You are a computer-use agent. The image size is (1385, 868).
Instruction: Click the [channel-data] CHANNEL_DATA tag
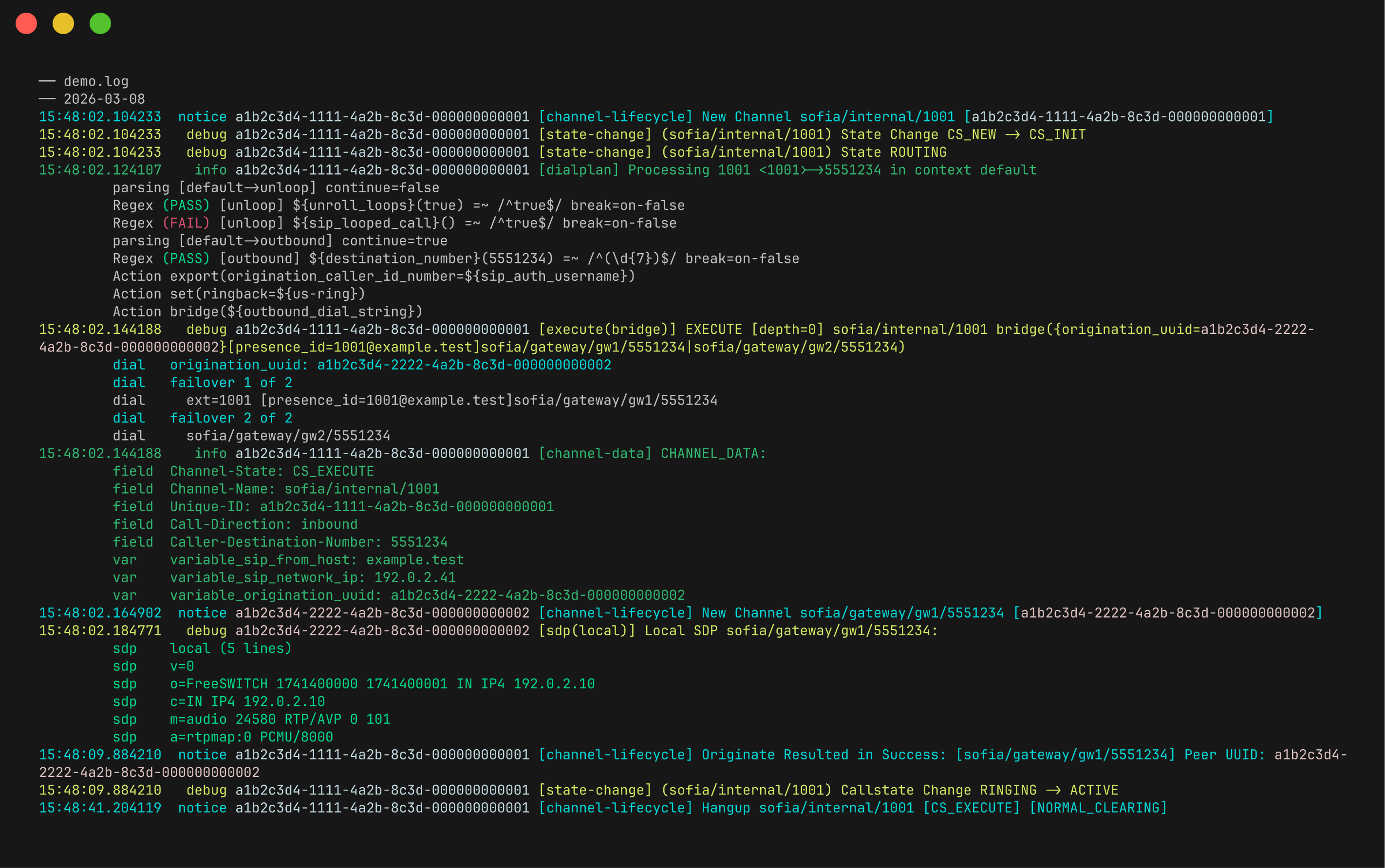tap(652, 454)
